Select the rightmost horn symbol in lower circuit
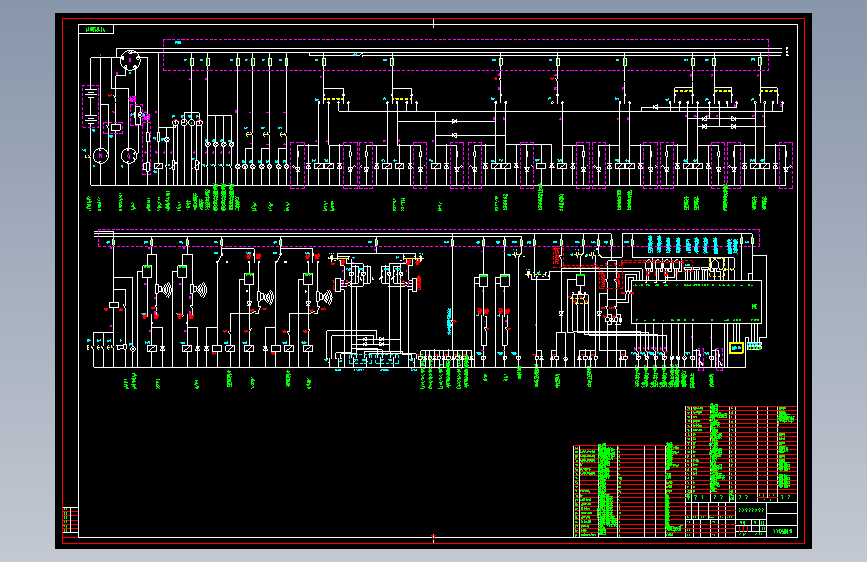The height and width of the screenshot is (562, 867). [x=325, y=298]
